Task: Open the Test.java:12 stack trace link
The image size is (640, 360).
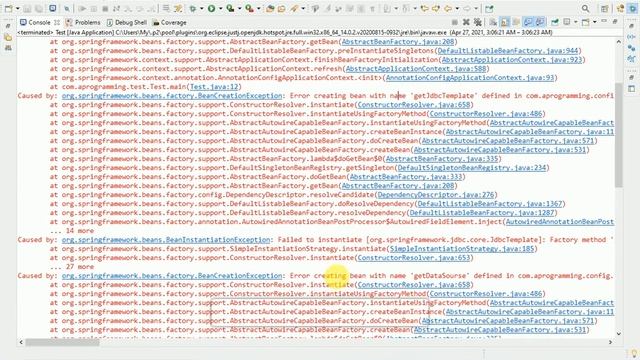Action: click(x=214, y=87)
